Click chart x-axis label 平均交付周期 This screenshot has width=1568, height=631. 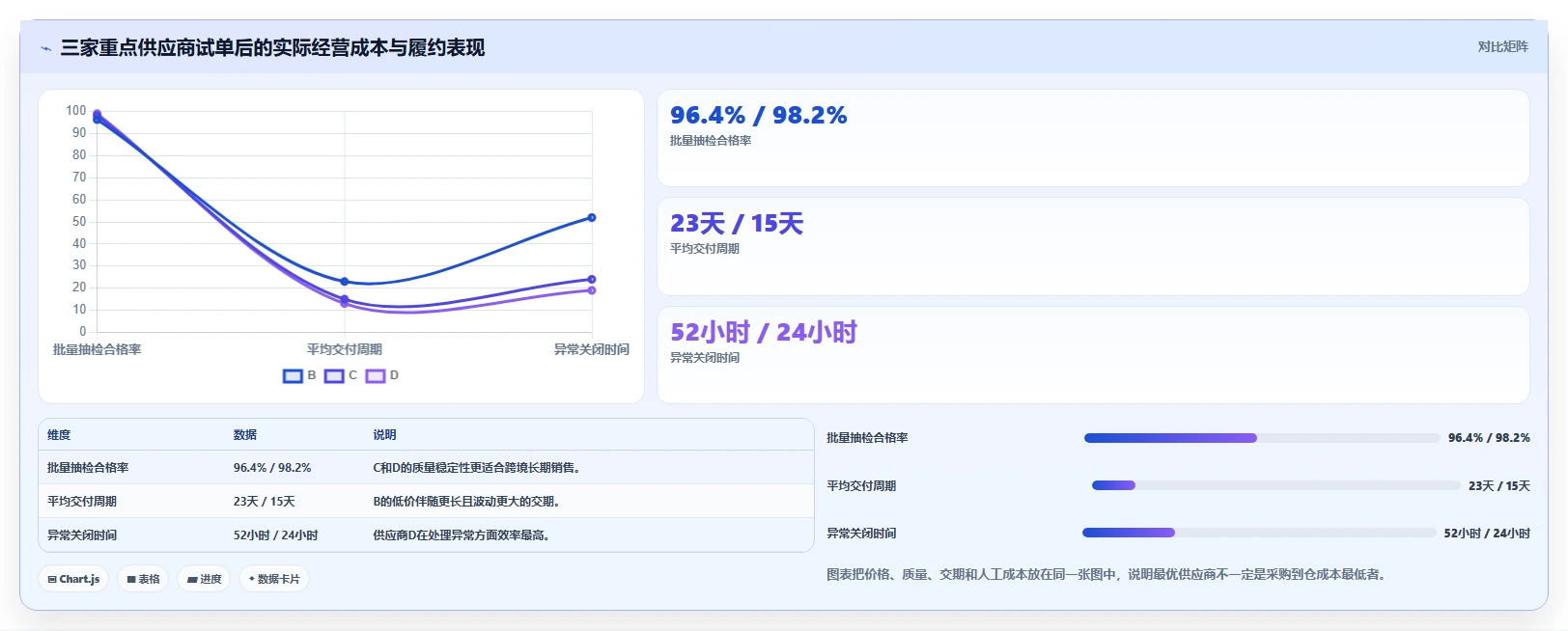point(345,349)
